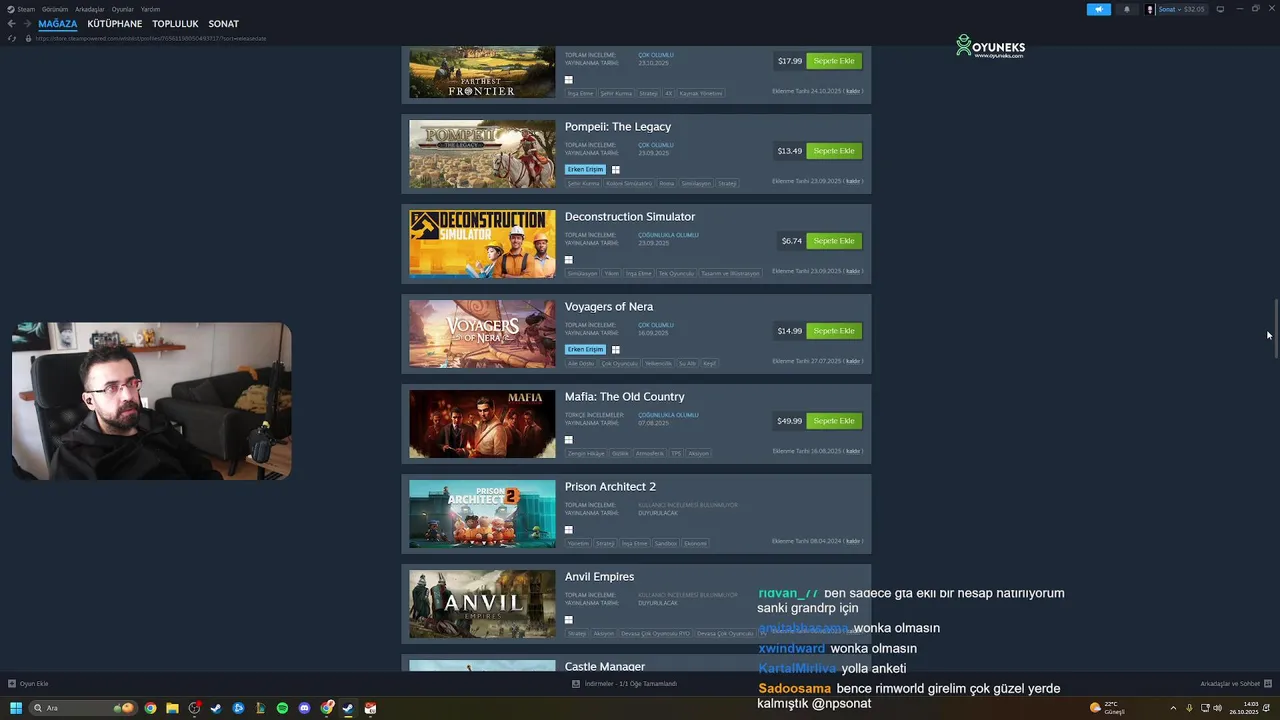1280x720 pixels.
Task: Click the Voyagers of Nera capsule image
Action: pos(482,334)
